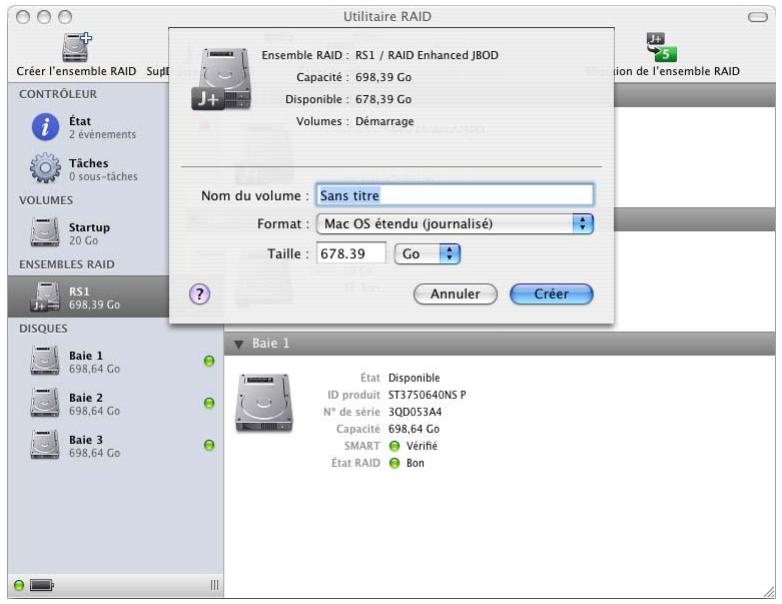The image size is (782, 604).
Task: Click the toolbar toggle pill button in title bar
Action: point(758,17)
